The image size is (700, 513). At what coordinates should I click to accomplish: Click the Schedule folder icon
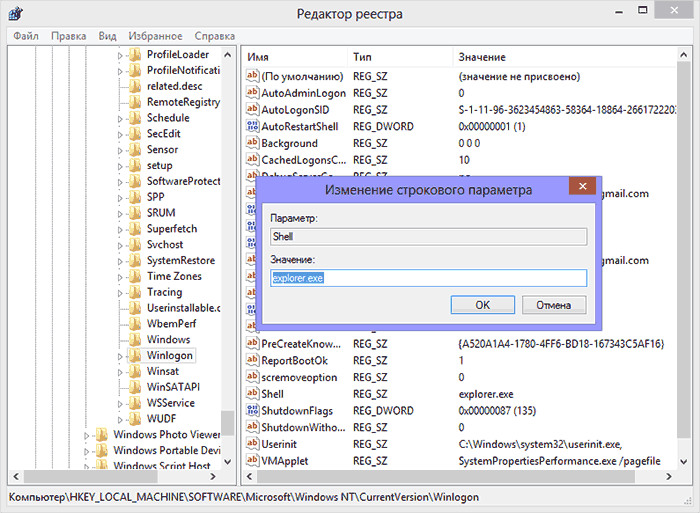(135, 118)
